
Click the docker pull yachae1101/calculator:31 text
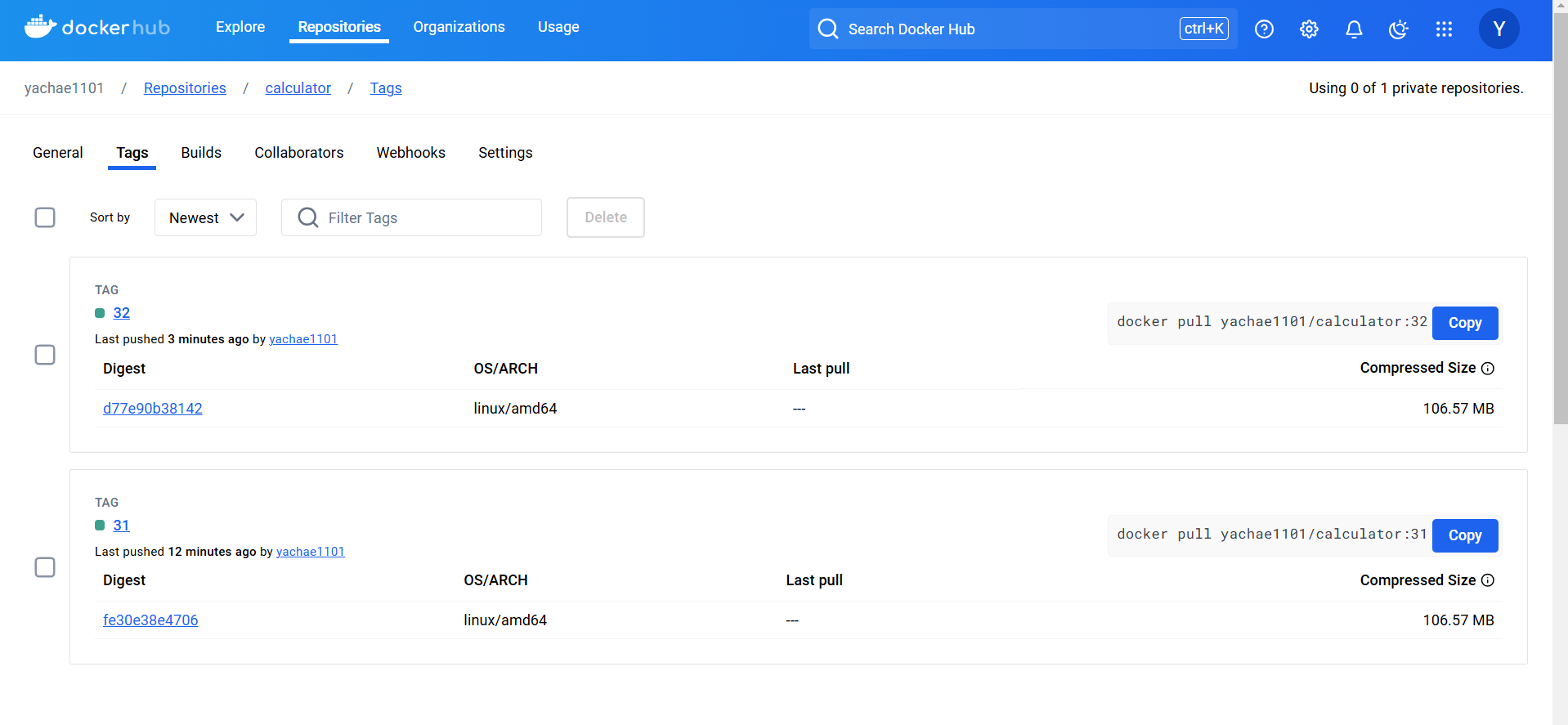(x=1272, y=535)
